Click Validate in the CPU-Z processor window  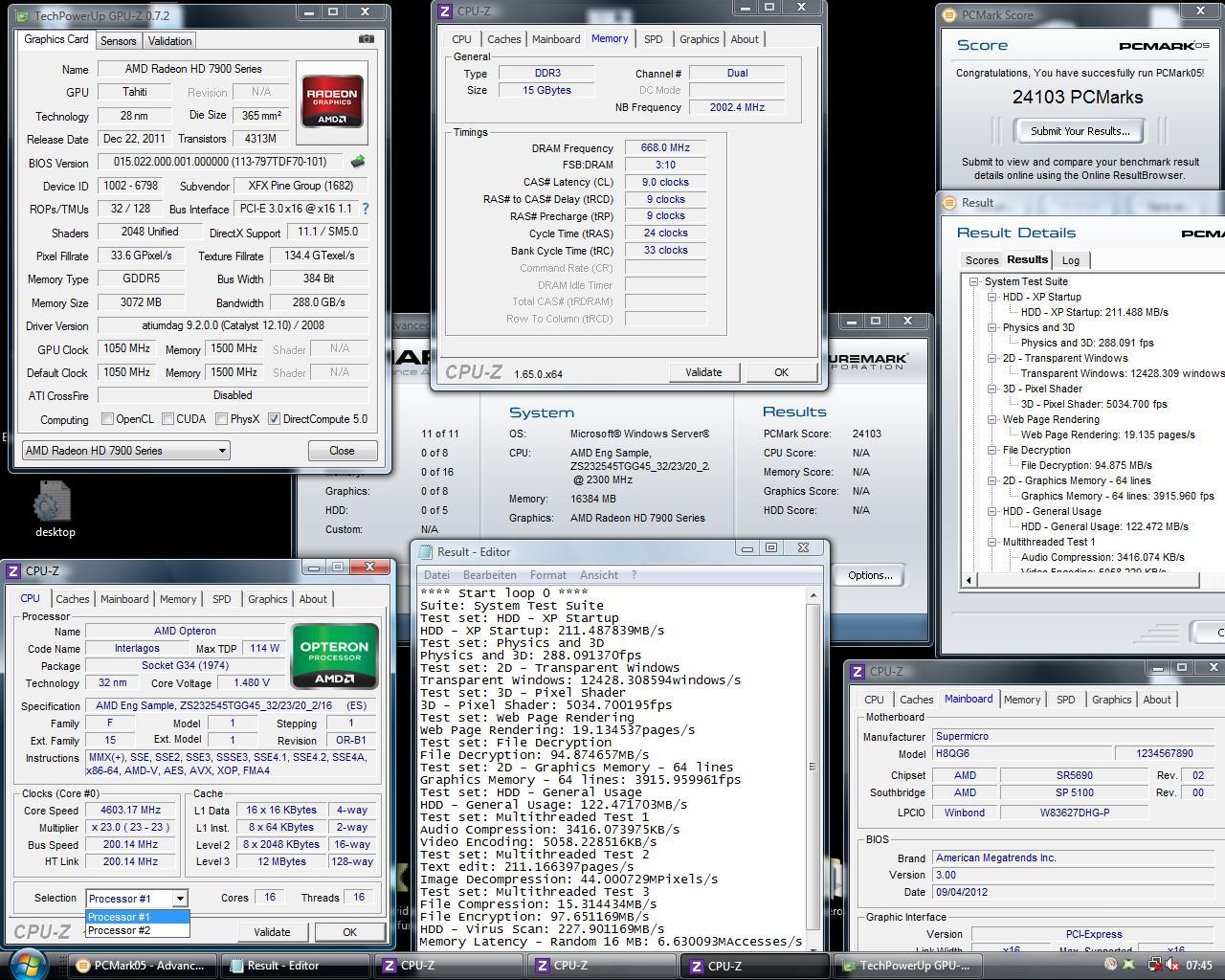coord(272,932)
